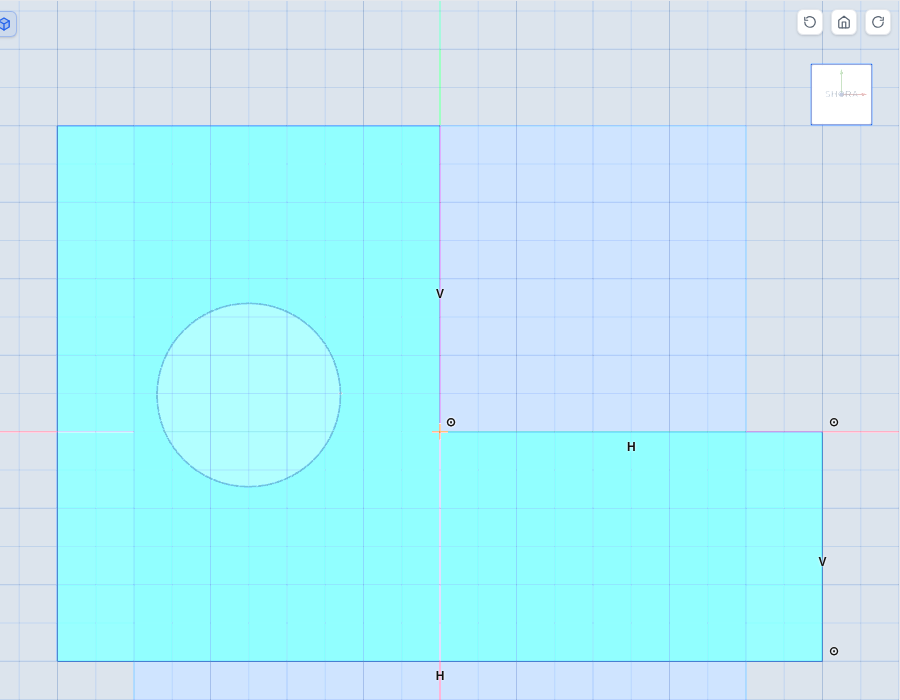Select the circle sketch profile
This screenshot has height=700, width=900.
249,395
